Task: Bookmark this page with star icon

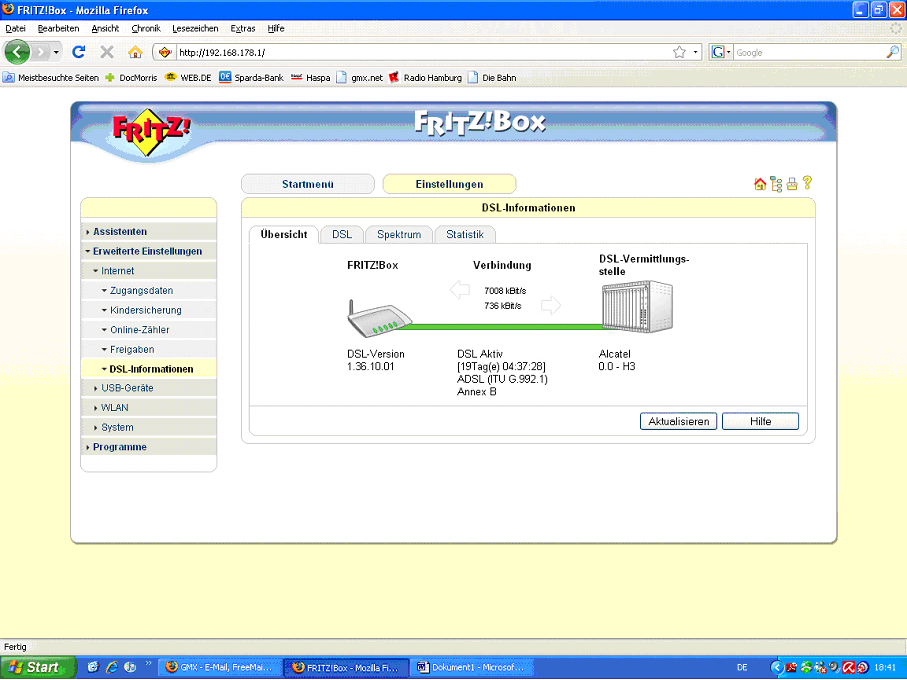Action: tap(679, 52)
